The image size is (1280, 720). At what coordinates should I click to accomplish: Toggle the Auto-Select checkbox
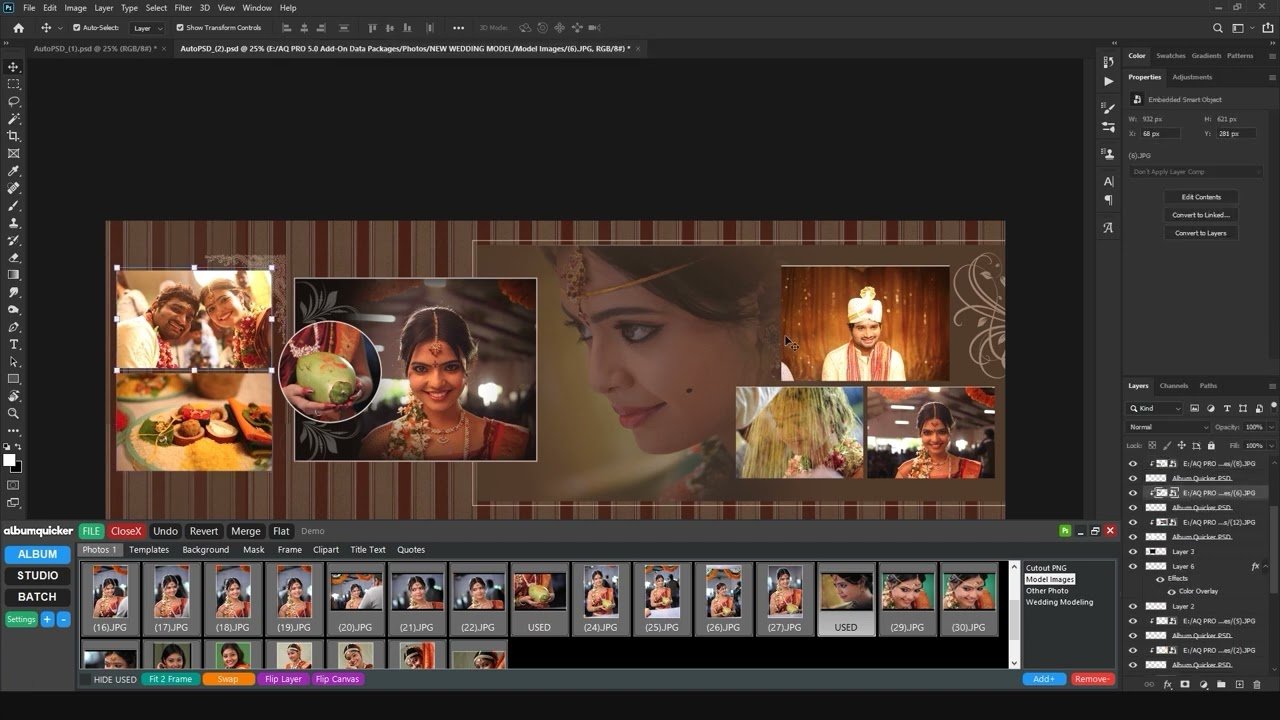[x=77, y=28]
